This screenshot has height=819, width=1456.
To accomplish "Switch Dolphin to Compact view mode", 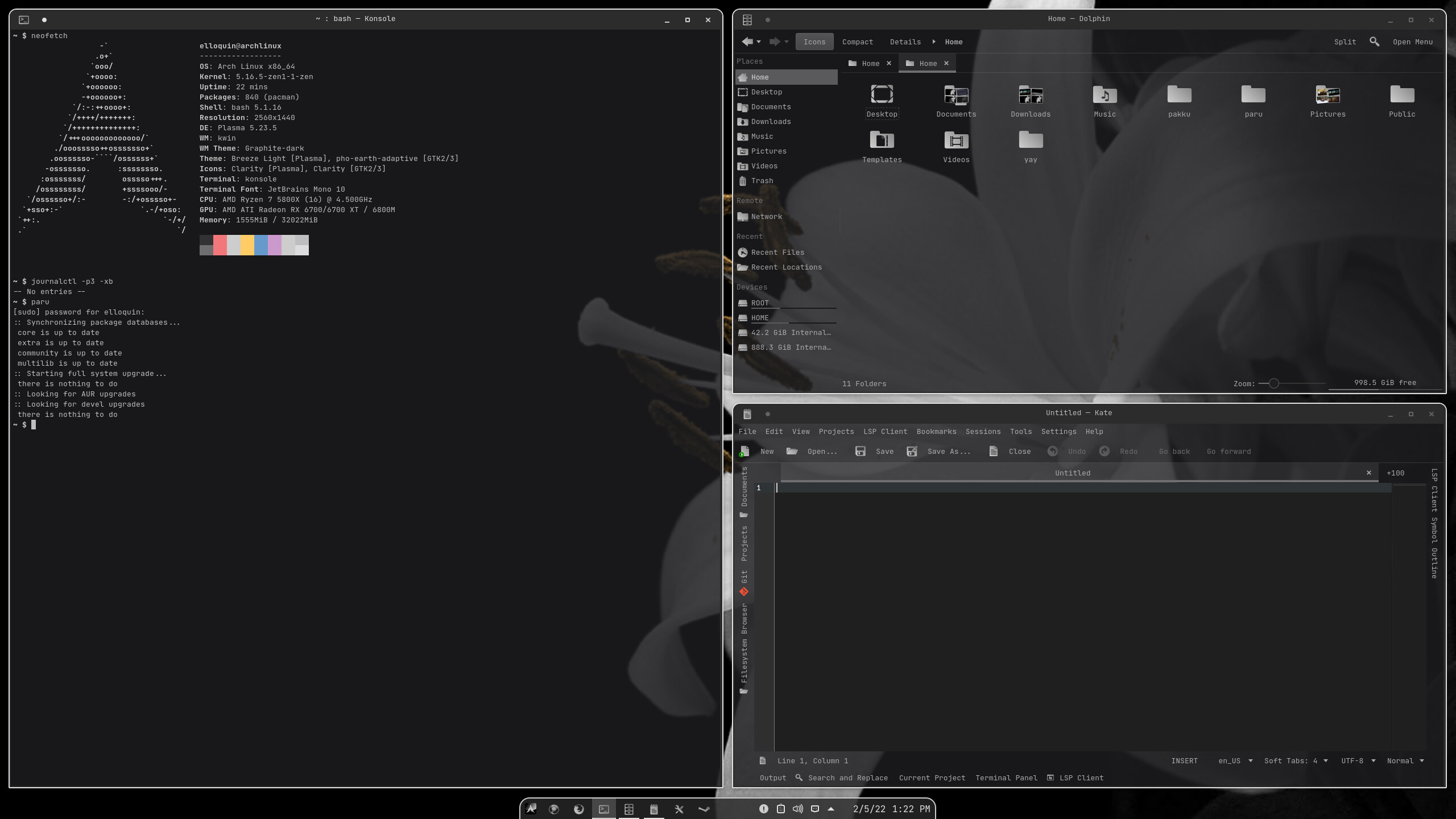I will (x=857, y=42).
